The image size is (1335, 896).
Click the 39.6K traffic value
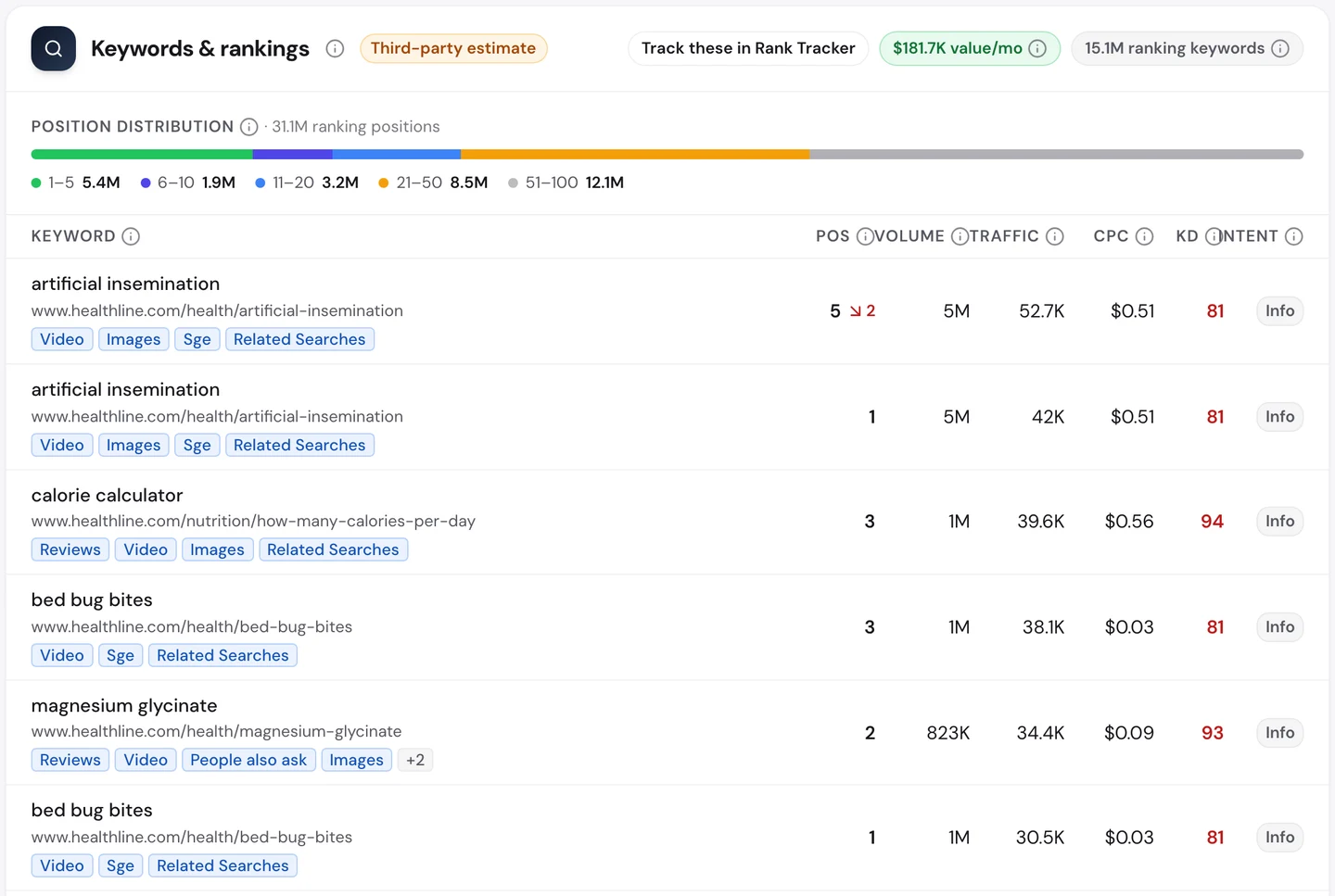point(1040,522)
